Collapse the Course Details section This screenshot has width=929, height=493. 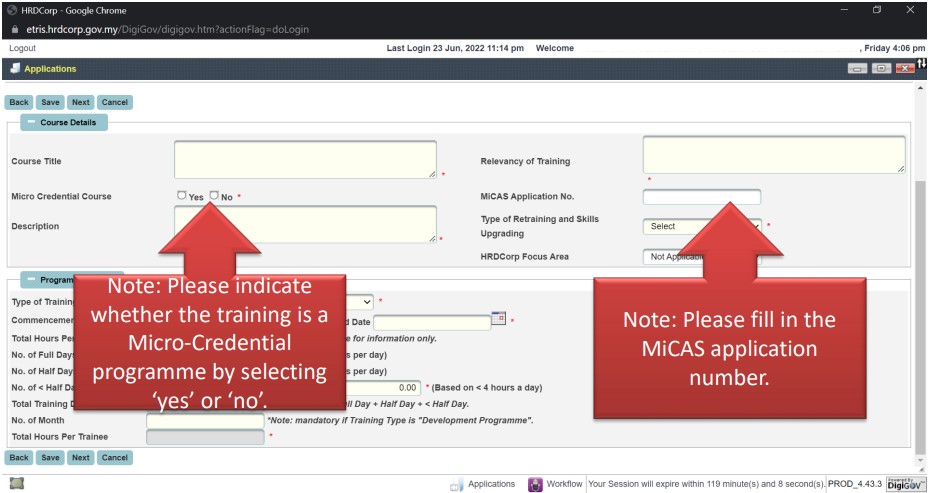pyautogui.click(x=28, y=122)
